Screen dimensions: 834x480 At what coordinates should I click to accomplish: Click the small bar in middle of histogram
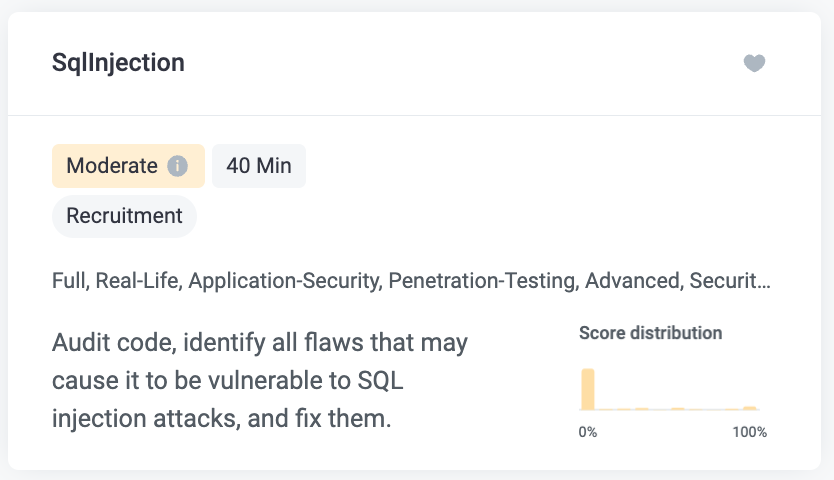[x=678, y=409]
